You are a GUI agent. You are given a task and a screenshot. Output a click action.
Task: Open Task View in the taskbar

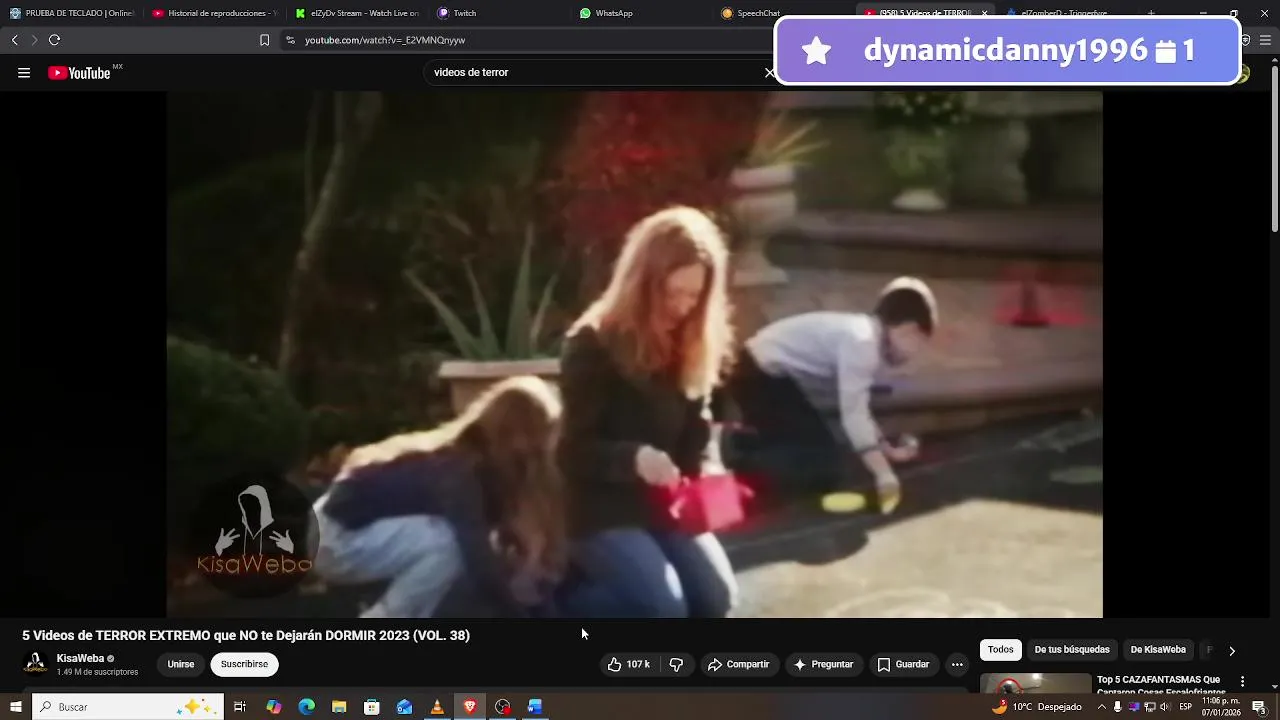point(240,707)
